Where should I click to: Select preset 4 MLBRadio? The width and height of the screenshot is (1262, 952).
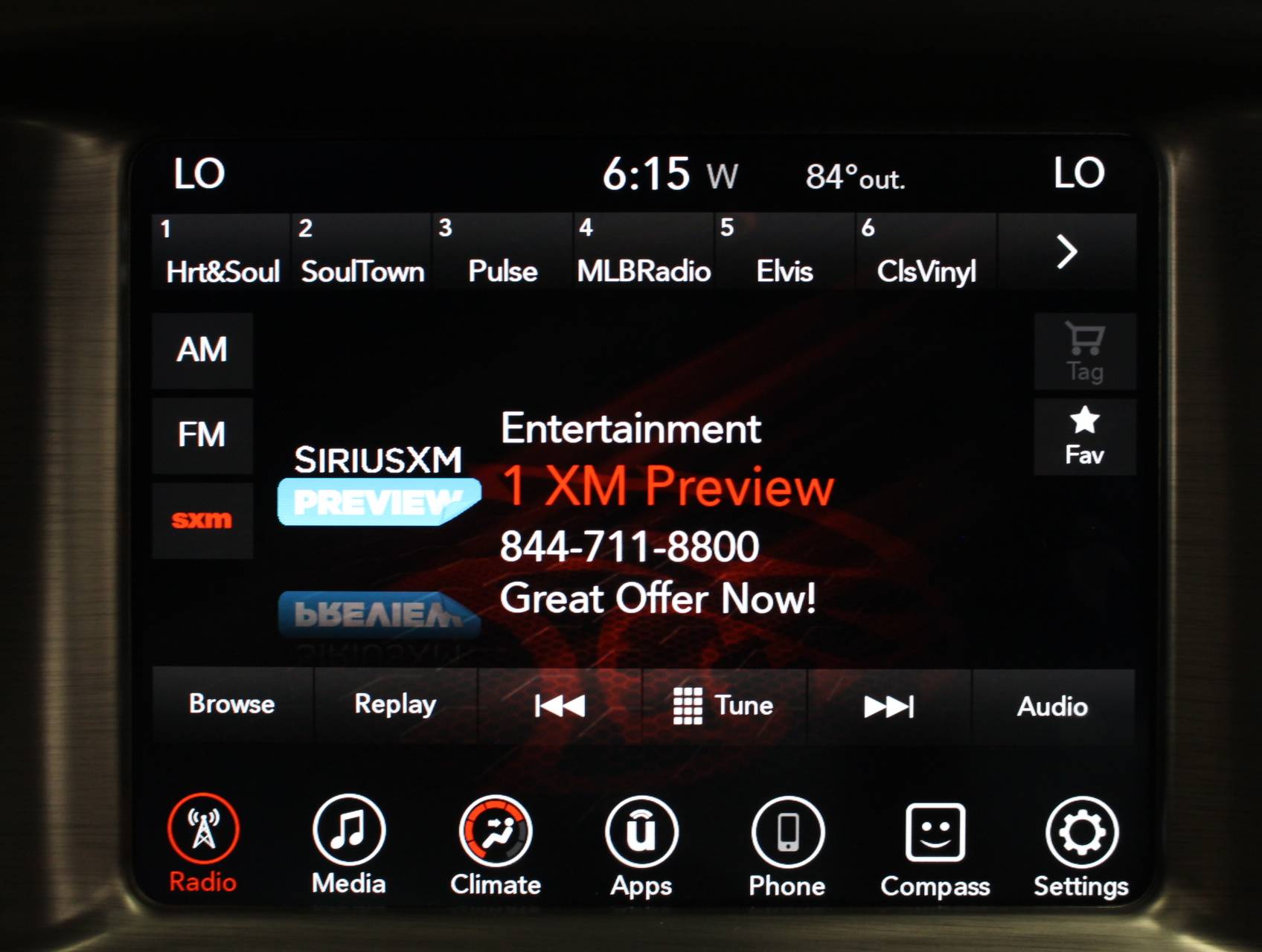pyautogui.click(x=644, y=251)
